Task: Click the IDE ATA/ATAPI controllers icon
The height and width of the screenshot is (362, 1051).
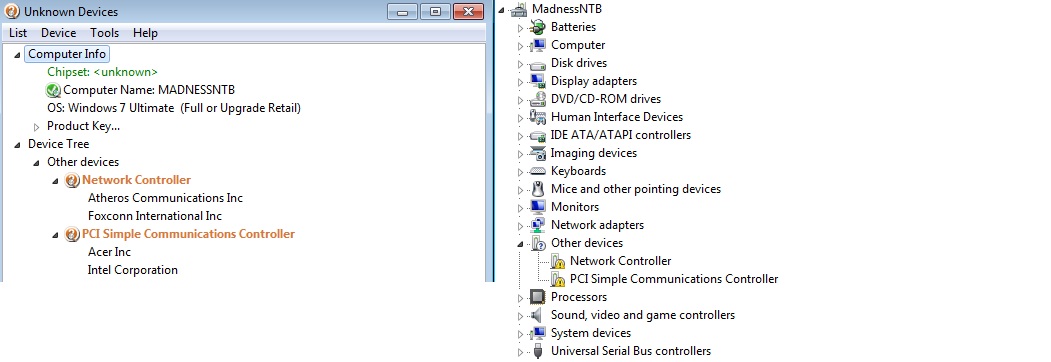Action: click(538, 135)
